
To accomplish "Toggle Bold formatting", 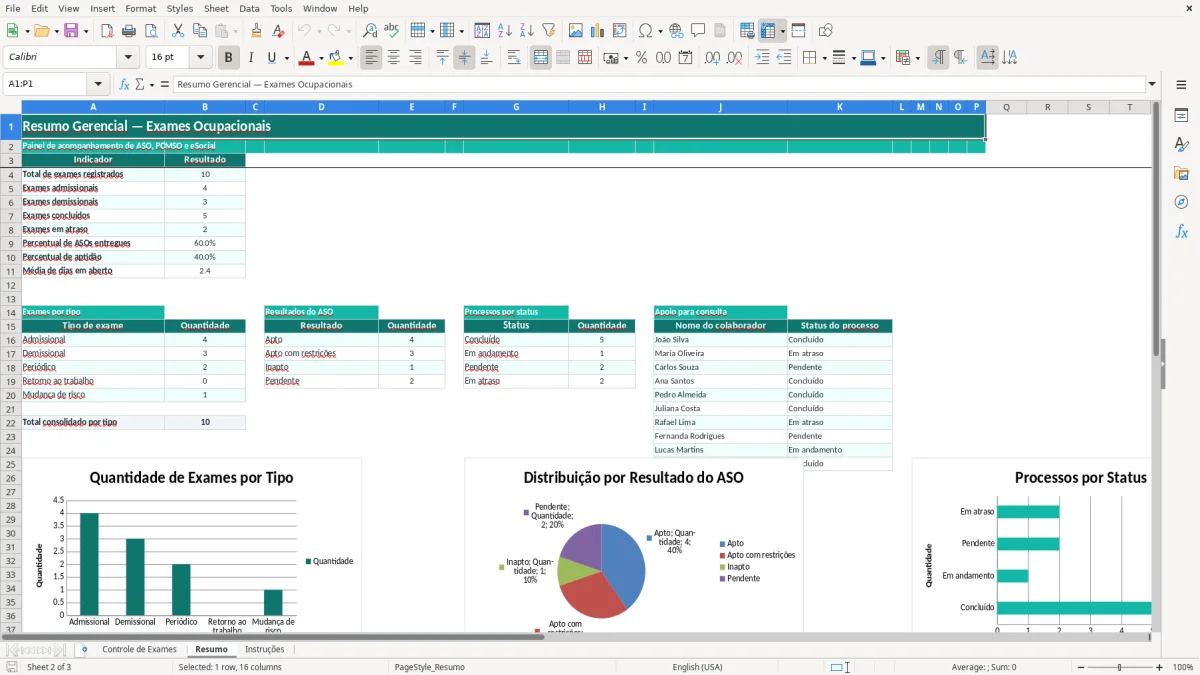I will [x=229, y=57].
